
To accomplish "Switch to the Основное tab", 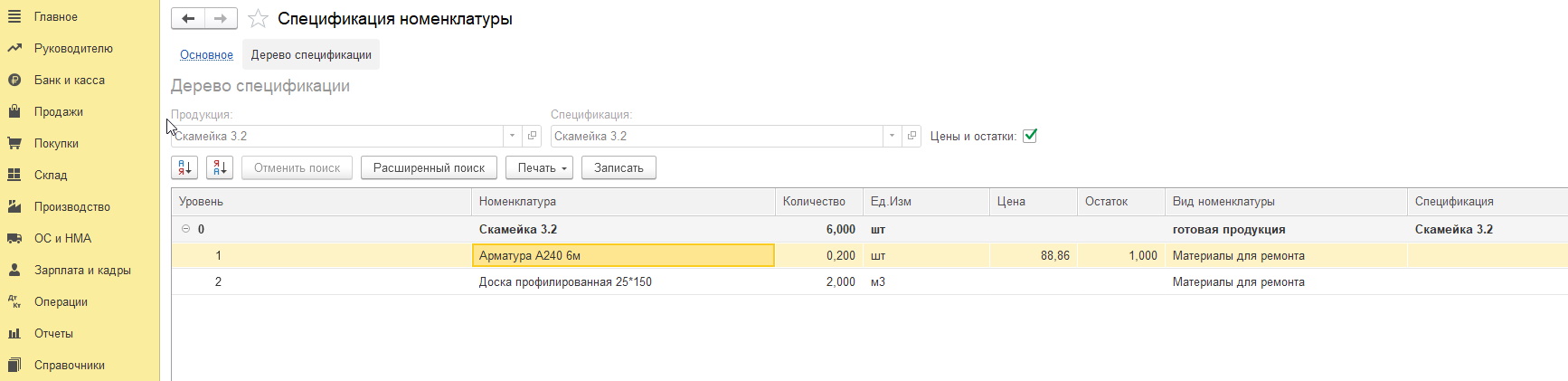I will (x=206, y=54).
